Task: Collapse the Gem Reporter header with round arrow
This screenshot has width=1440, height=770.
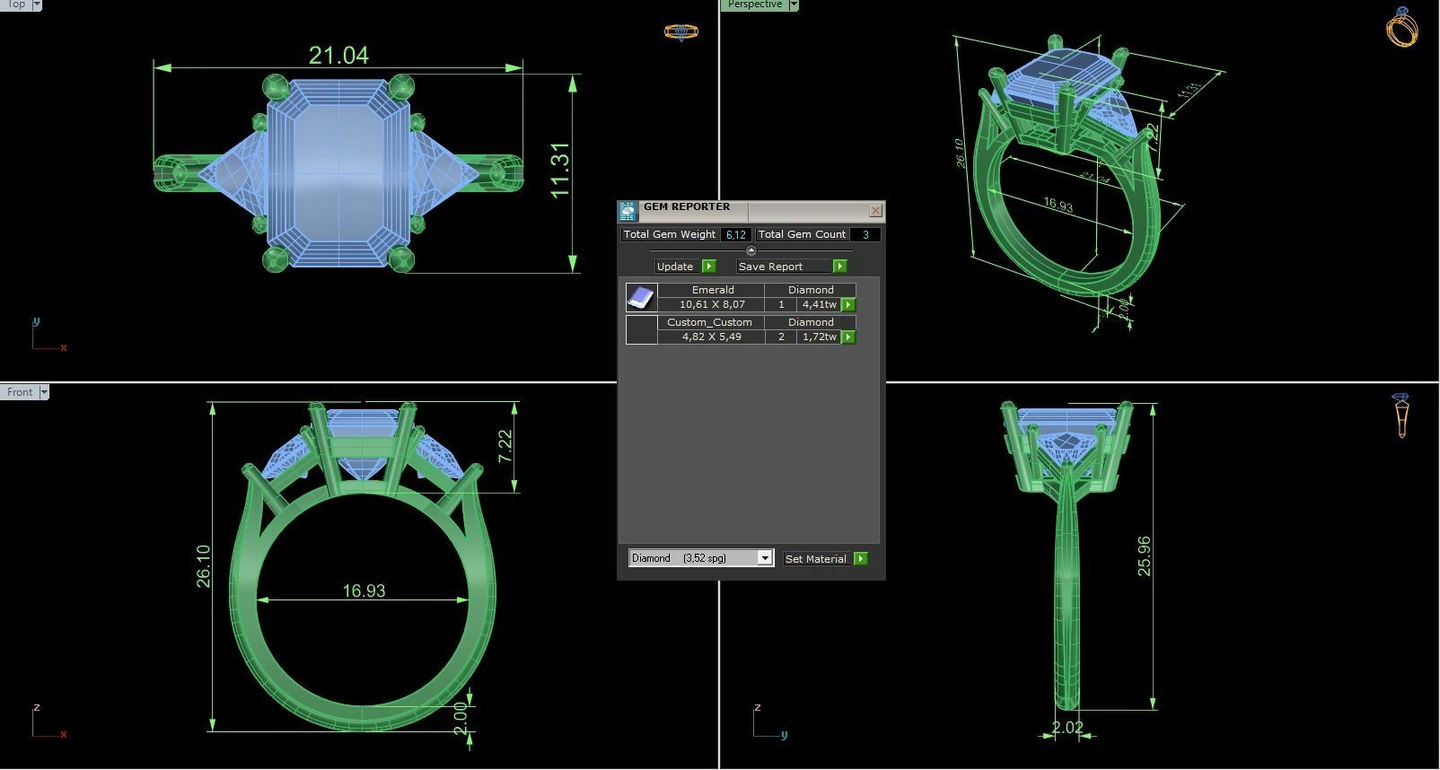Action: click(x=751, y=251)
